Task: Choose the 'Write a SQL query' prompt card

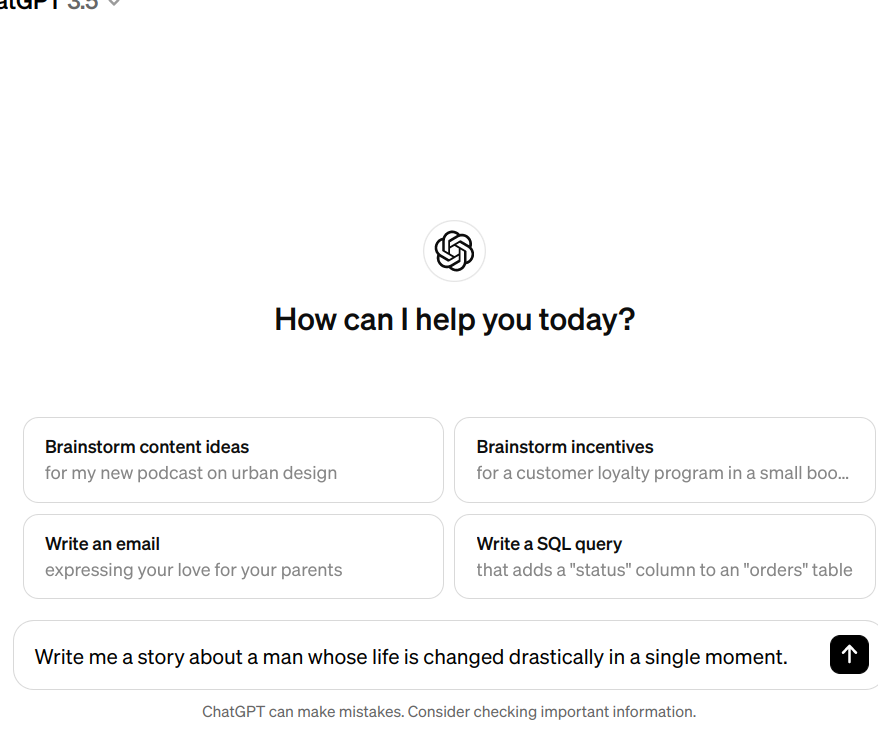Action: pyautogui.click(x=664, y=556)
